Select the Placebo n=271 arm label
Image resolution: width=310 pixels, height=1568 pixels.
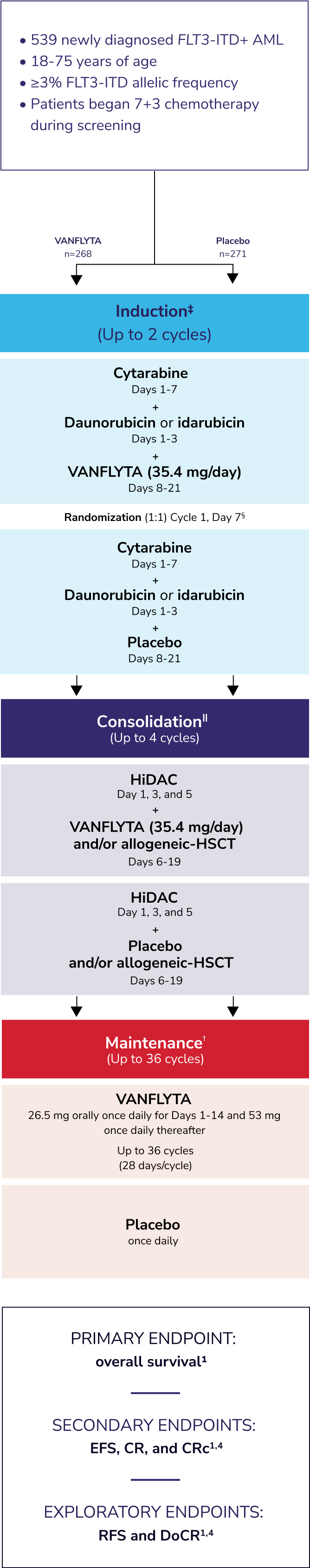[233, 247]
